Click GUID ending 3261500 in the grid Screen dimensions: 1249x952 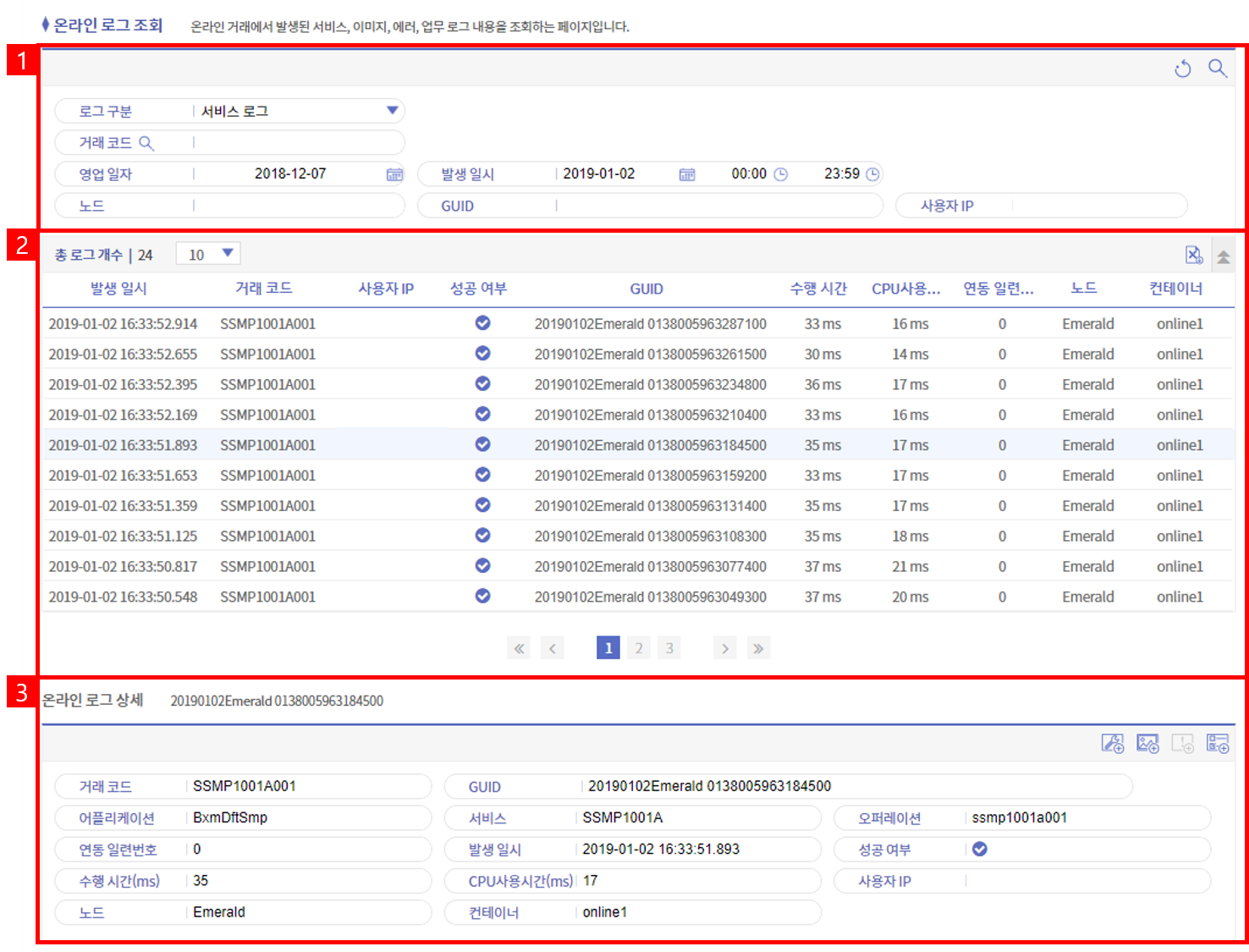(650, 355)
